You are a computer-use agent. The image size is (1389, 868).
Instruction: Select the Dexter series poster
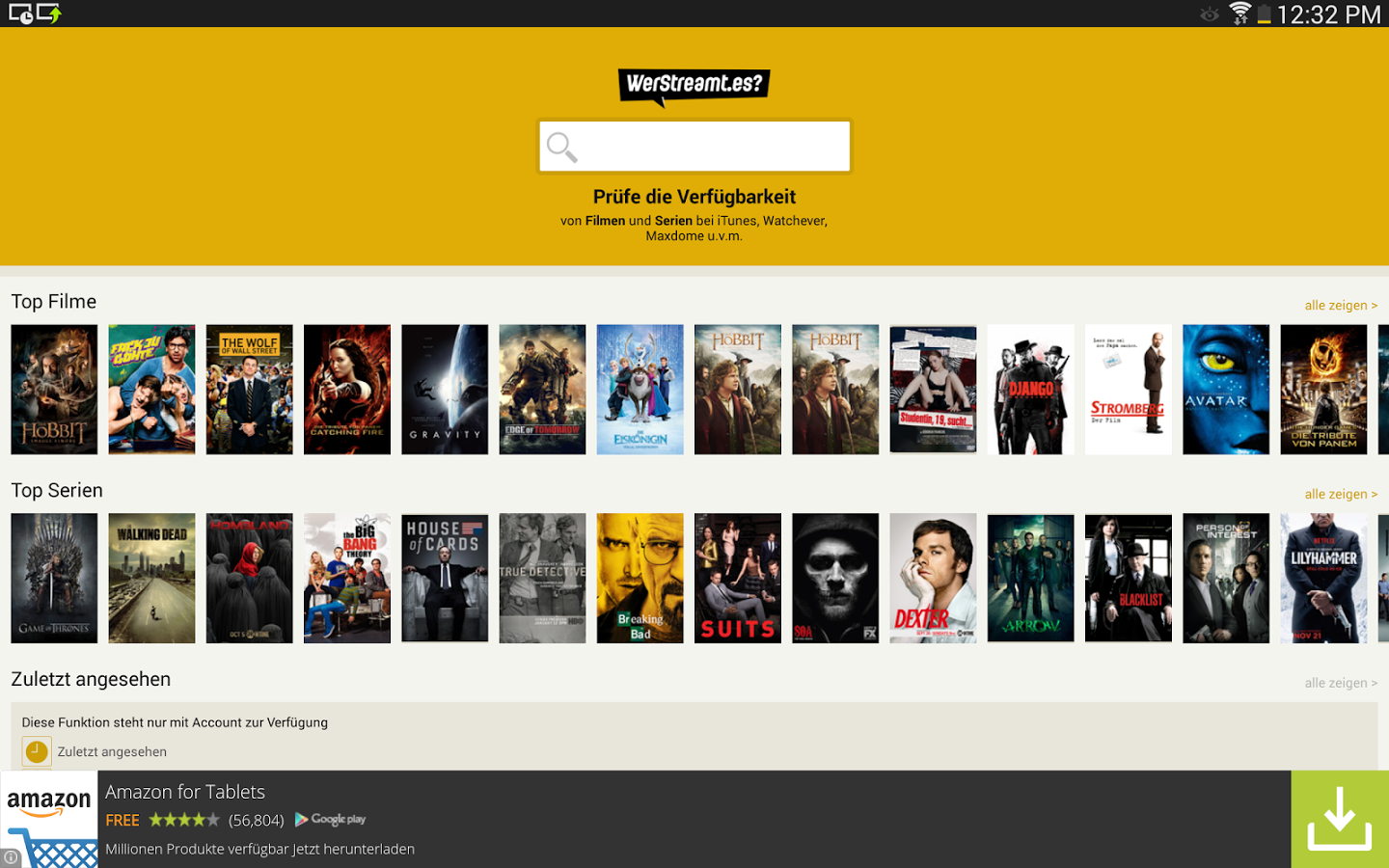pyautogui.click(x=933, y=579)
